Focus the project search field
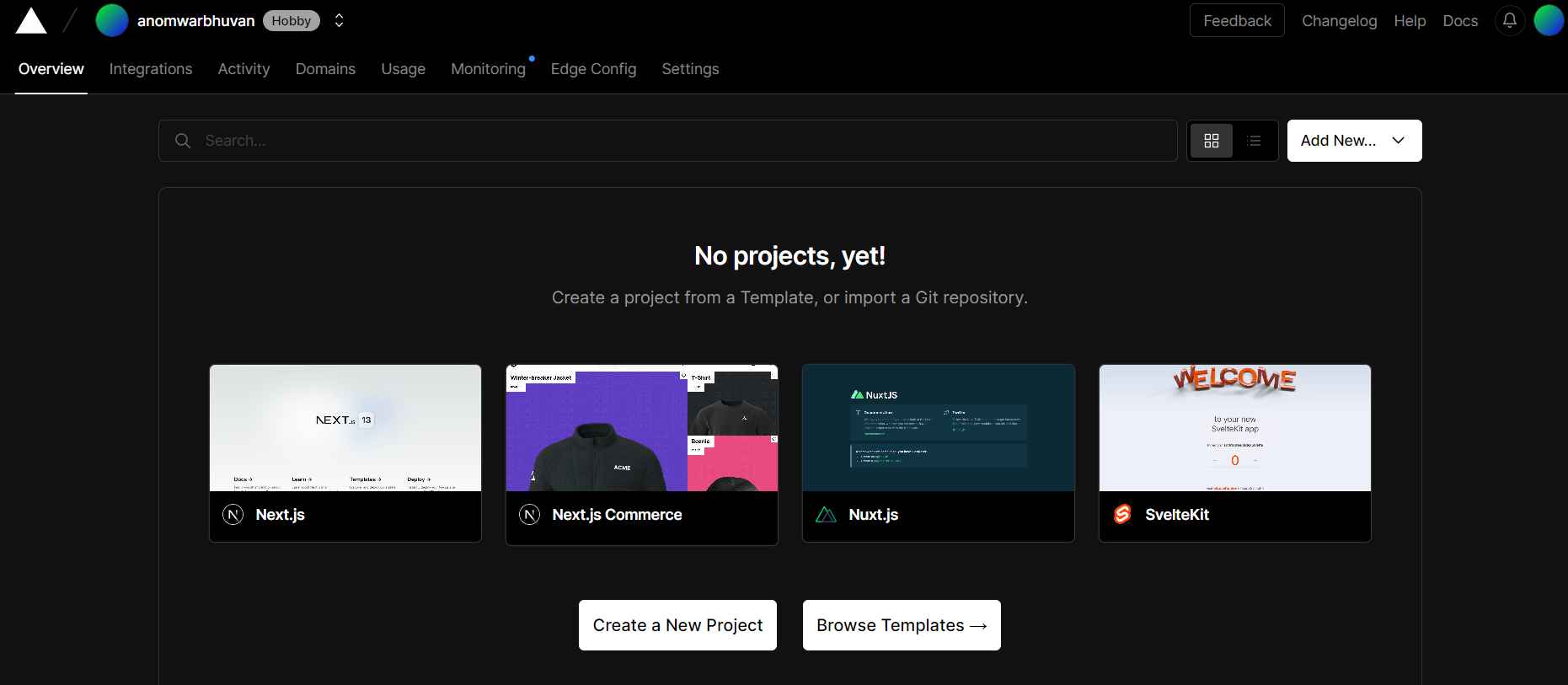The image size is (1568, 685). coord(667,141)
